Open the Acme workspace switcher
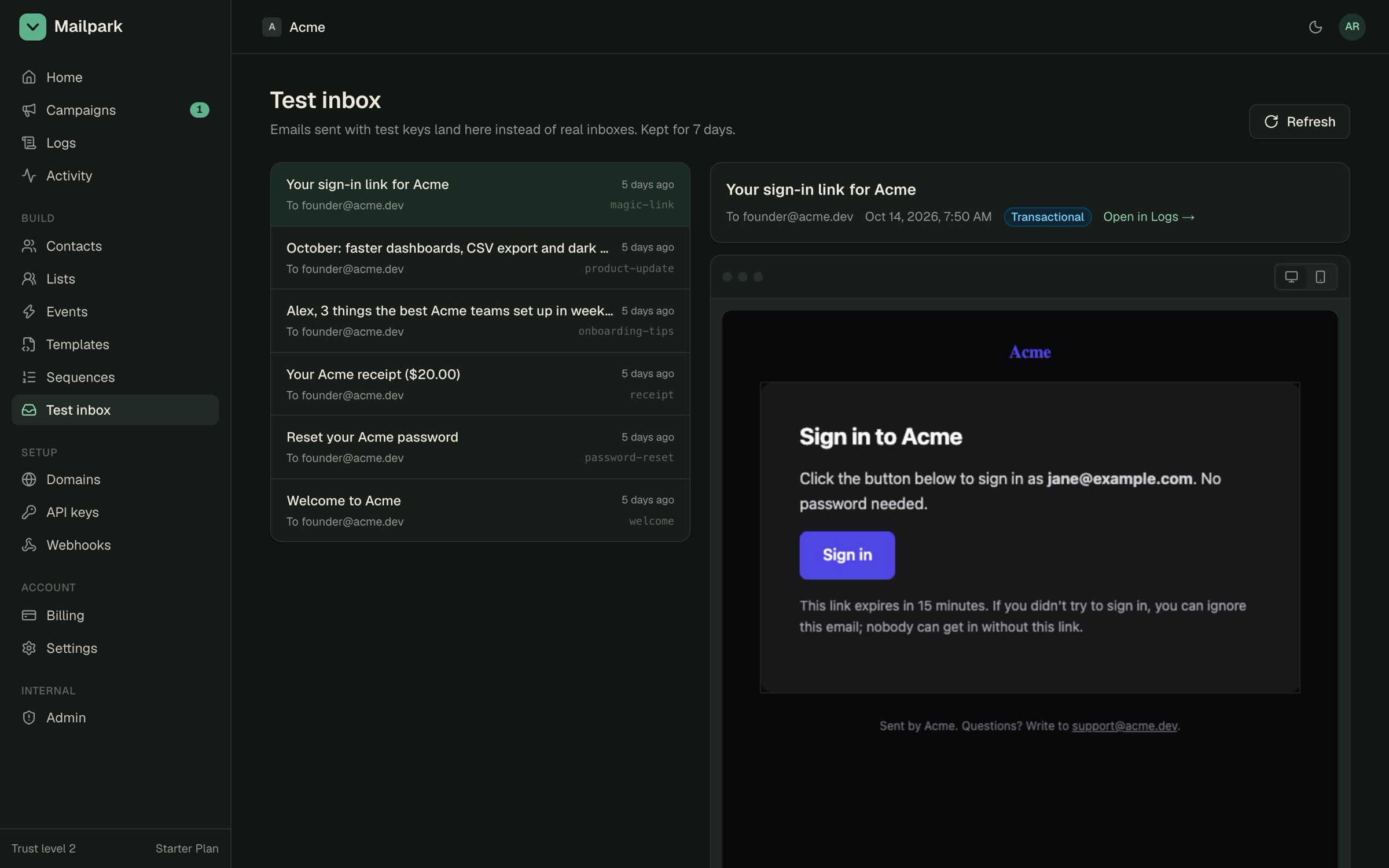 [294, 27]
